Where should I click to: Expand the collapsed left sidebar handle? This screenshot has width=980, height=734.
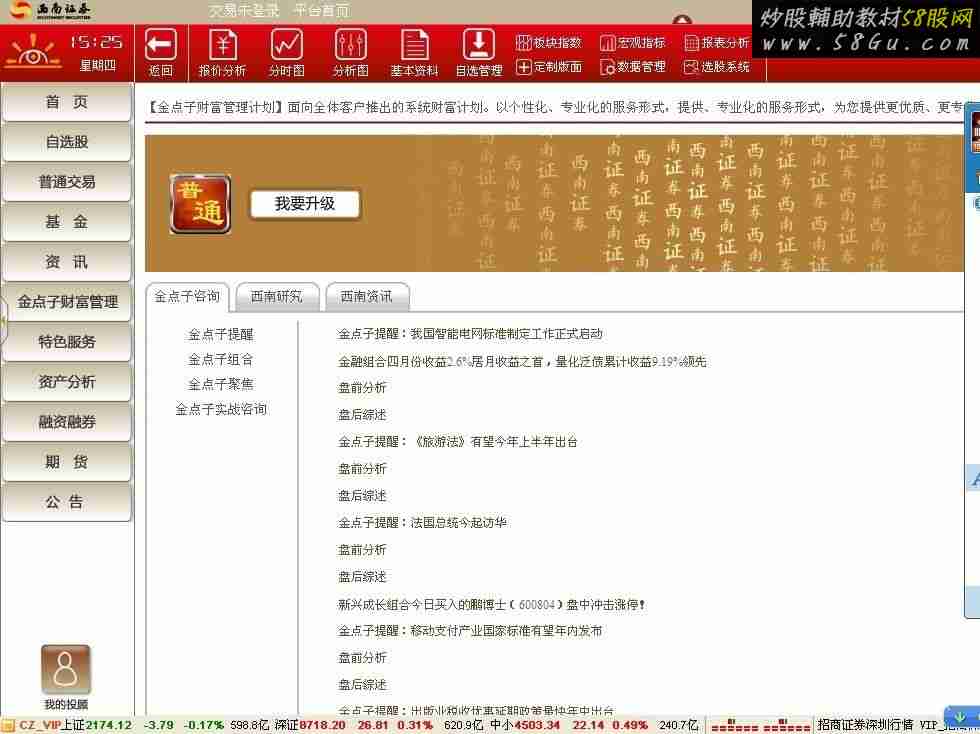coord(3,320)
